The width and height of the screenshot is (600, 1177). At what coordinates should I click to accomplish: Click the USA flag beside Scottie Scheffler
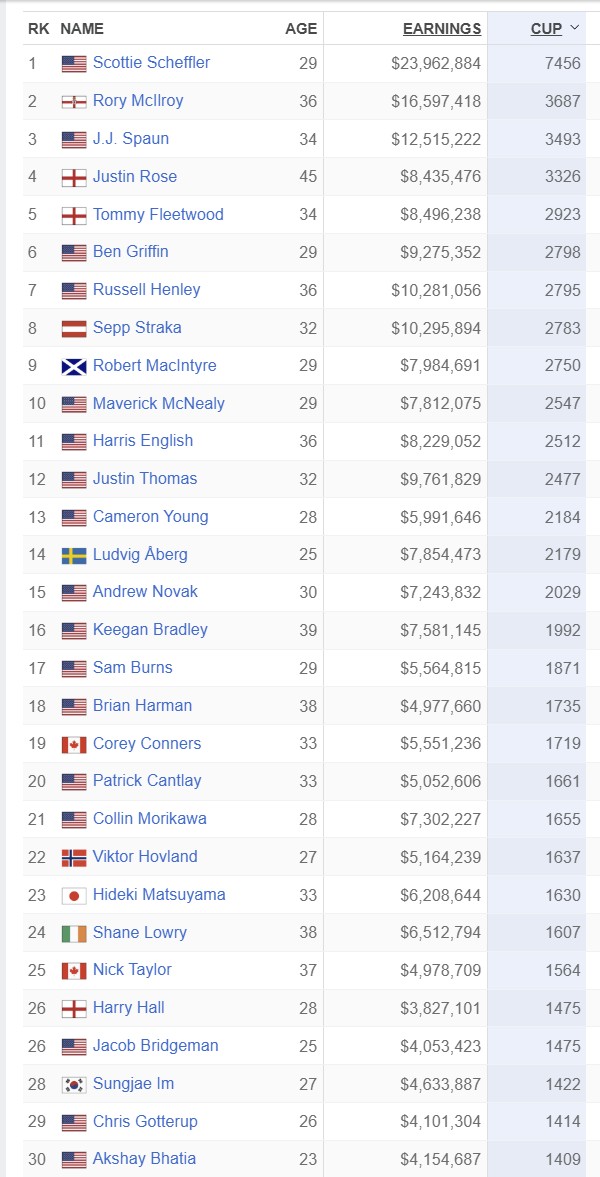[x=74, y=64]
